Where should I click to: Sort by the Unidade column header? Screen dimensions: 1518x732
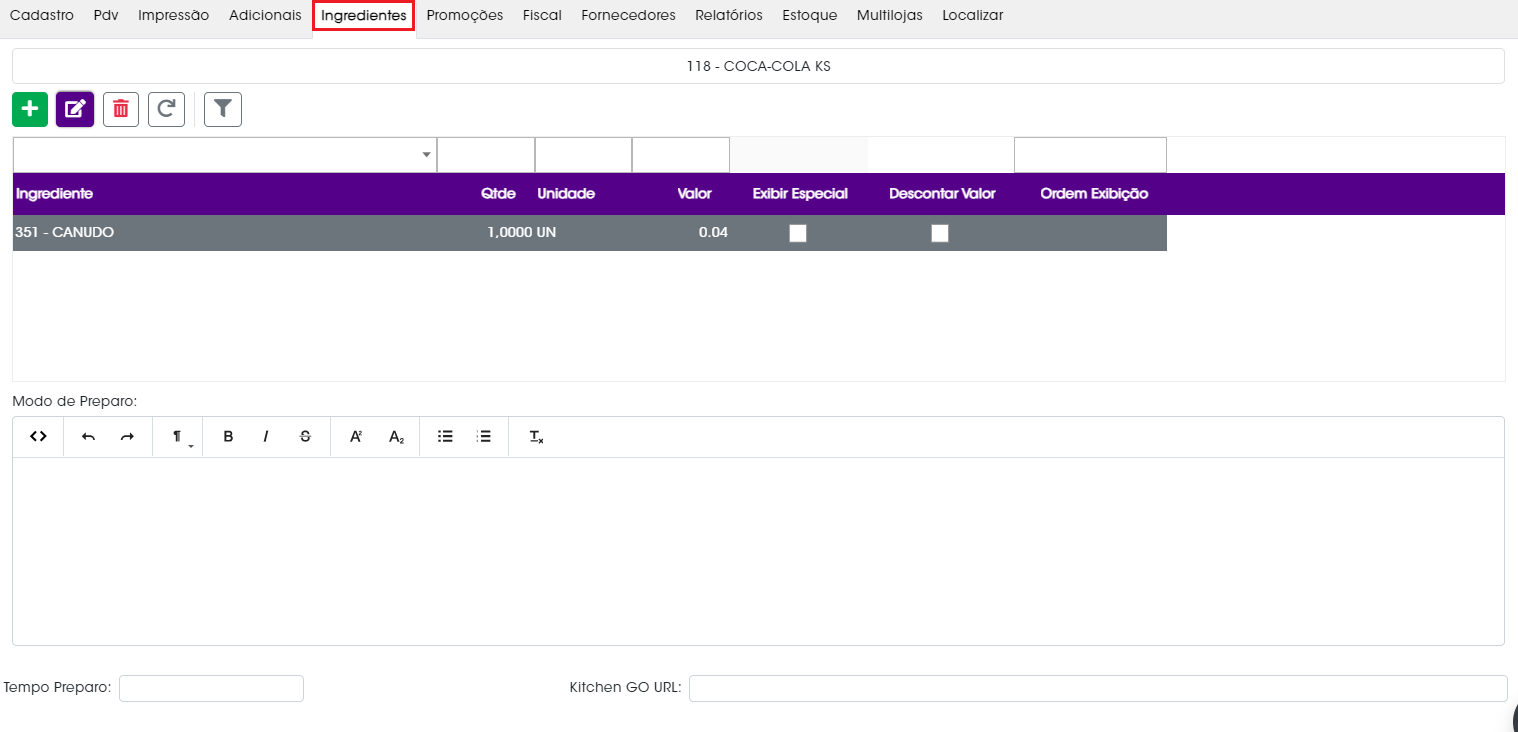[x=566, y=194]
